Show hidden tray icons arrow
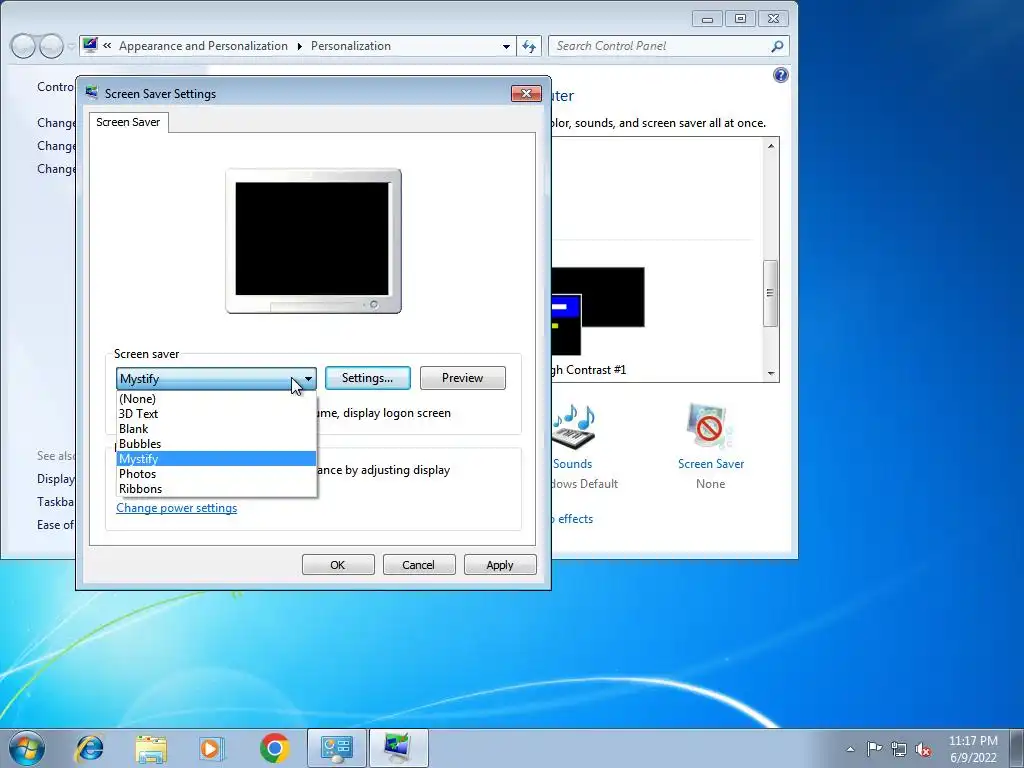This screenshot has height=768, width=1024. click(x=850, y=749)
